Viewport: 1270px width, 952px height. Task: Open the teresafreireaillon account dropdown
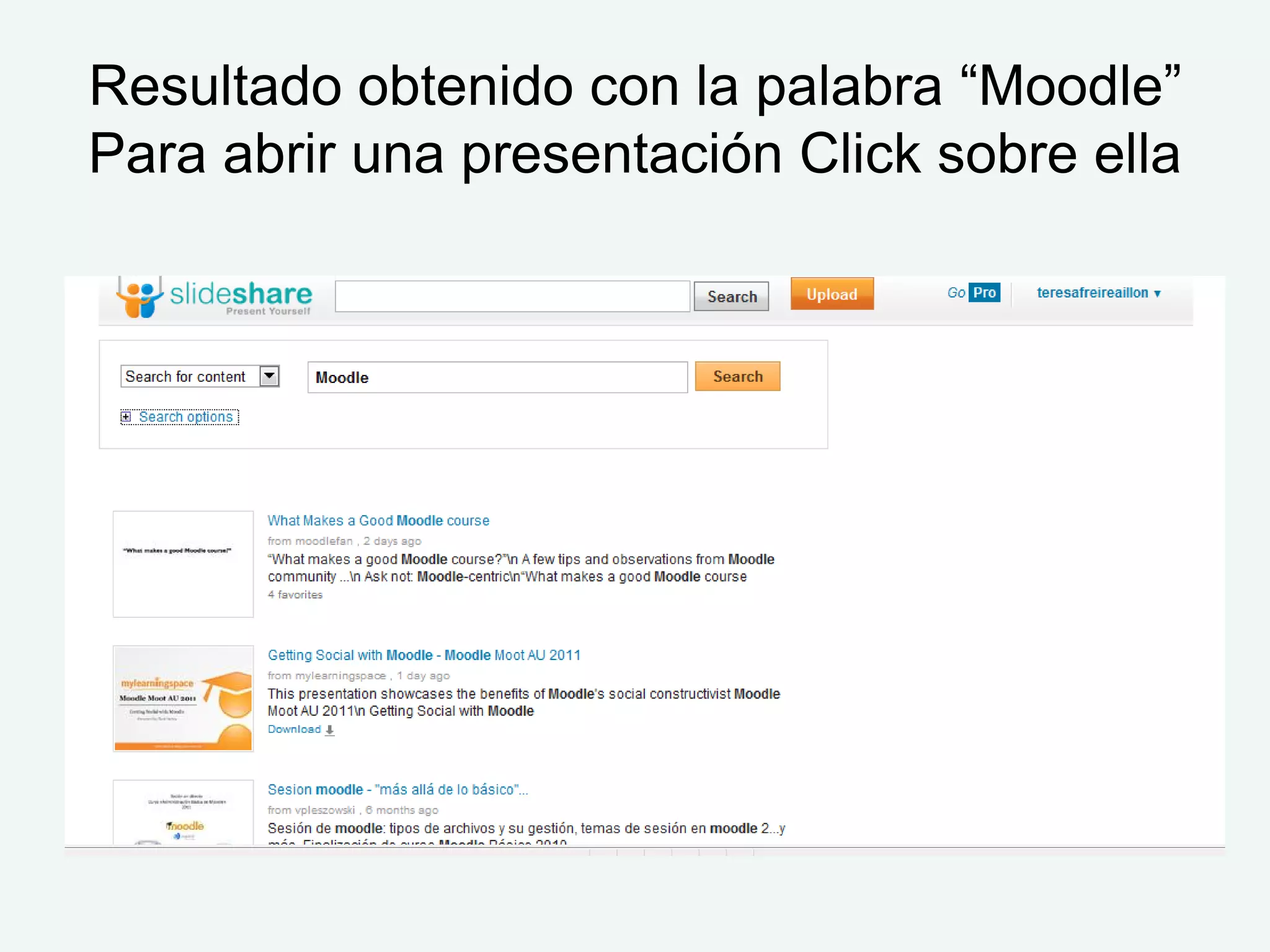pyautogui.click(x=1098, y=293)
